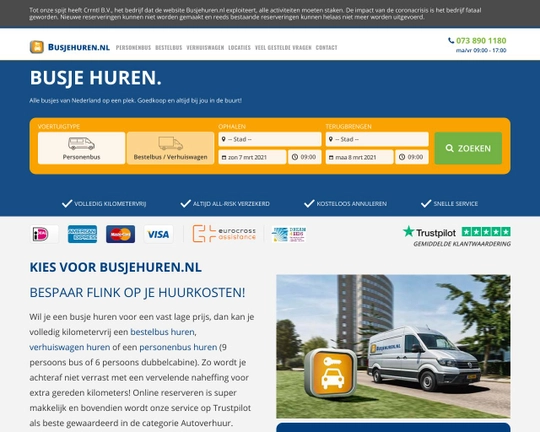
Task: Click the Busjehuren.nl logo
Action: (70, 47)
